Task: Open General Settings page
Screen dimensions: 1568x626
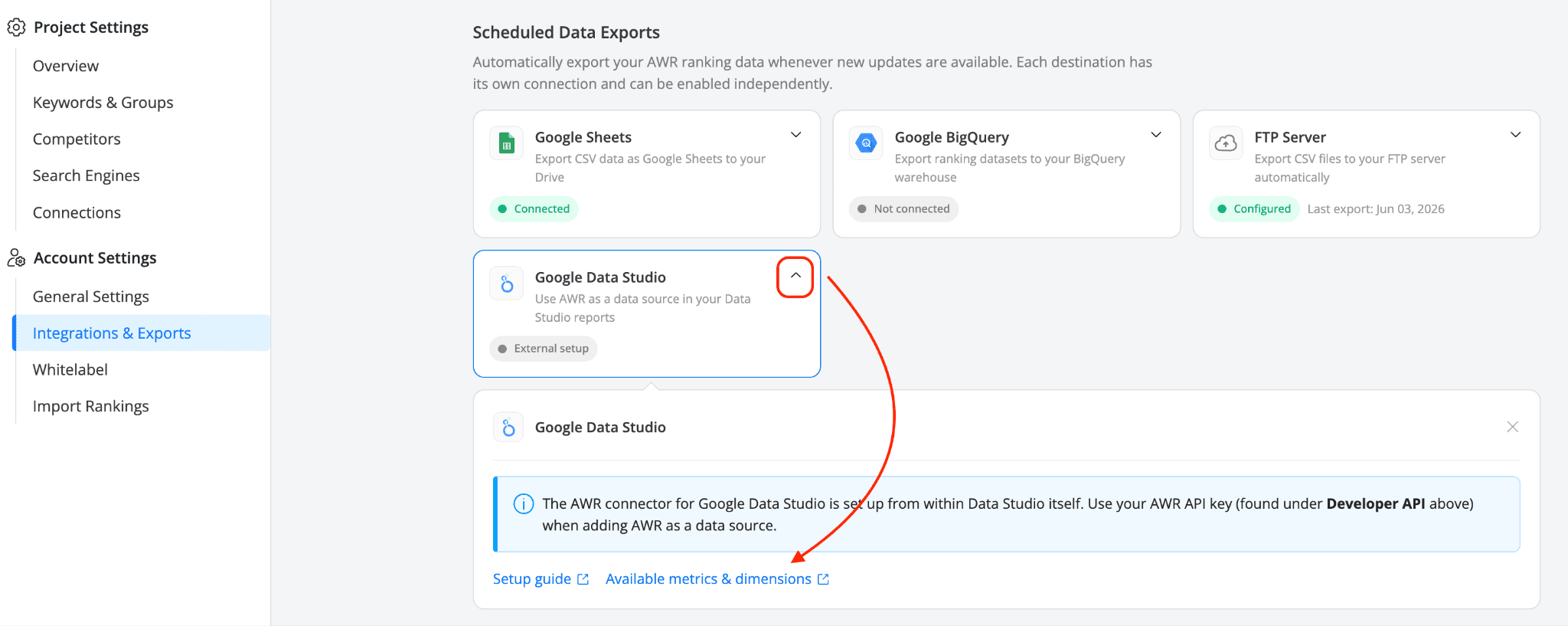Action: click(x=91, y=297)
